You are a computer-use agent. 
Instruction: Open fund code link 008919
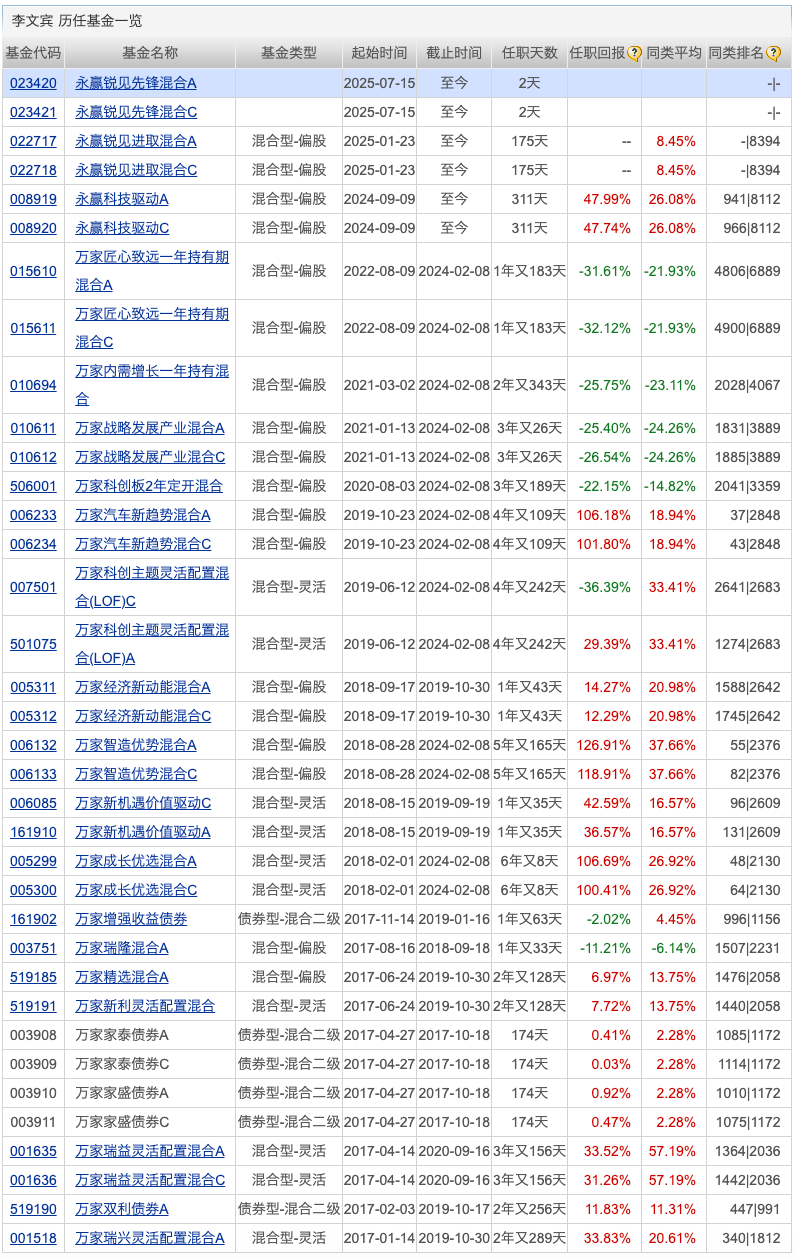[33, 199]
